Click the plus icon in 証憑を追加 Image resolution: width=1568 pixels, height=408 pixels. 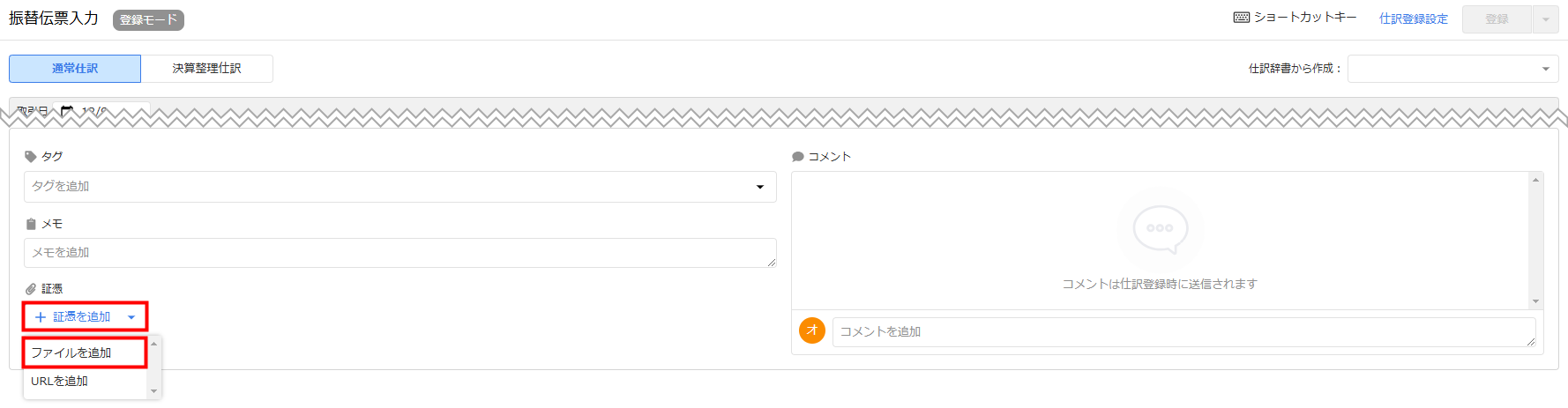pyautogui.click(x=41, y=317)
